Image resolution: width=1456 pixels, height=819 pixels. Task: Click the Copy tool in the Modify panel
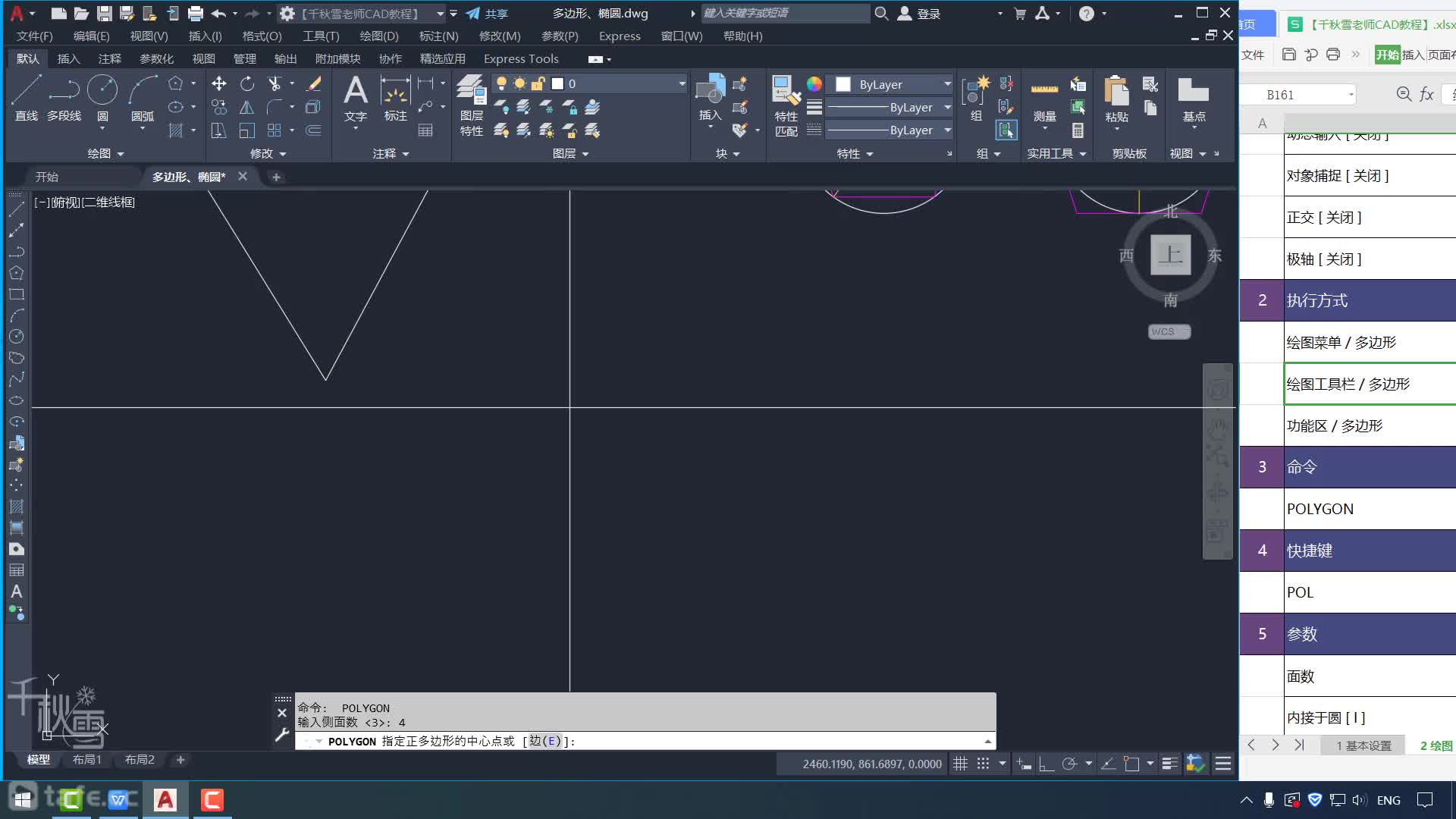coord(219,107)
